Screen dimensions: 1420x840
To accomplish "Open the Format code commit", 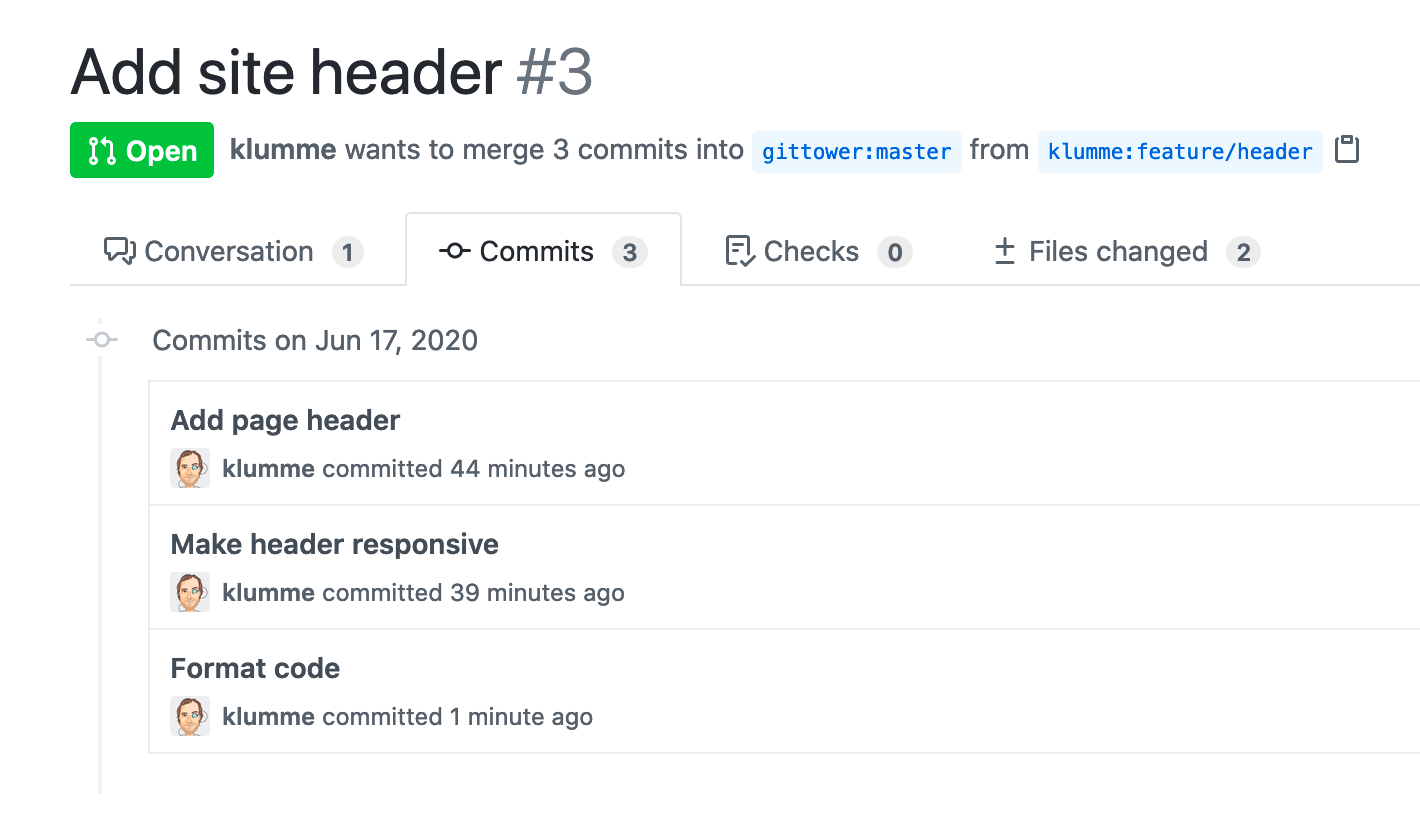I will point(255,668).
